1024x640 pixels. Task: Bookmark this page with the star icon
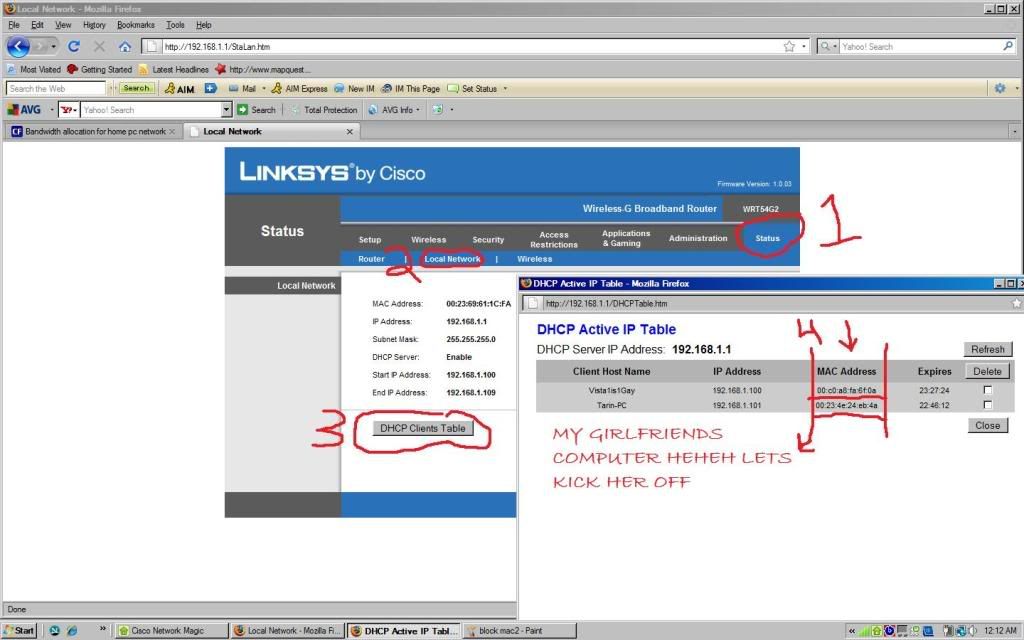[x=789, y=46]
